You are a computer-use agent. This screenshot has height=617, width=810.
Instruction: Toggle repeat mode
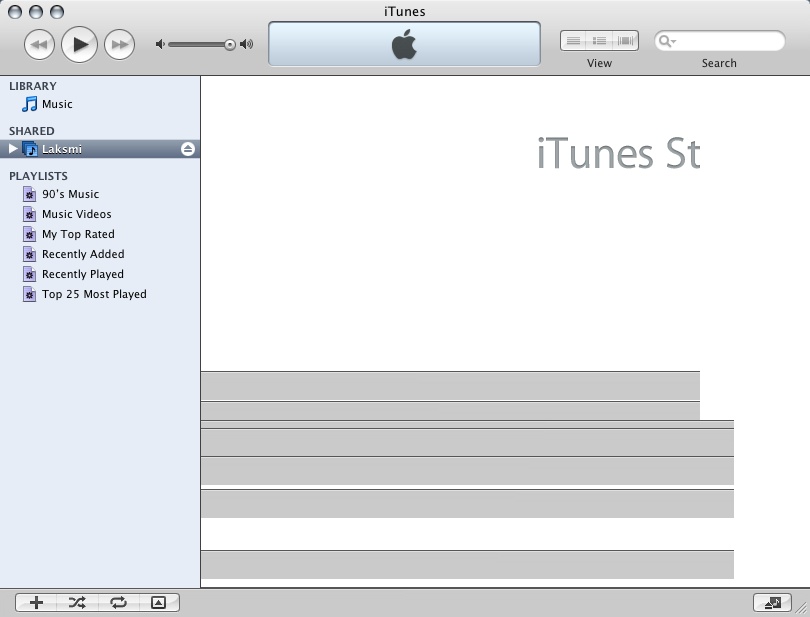[x=118, y=603]
